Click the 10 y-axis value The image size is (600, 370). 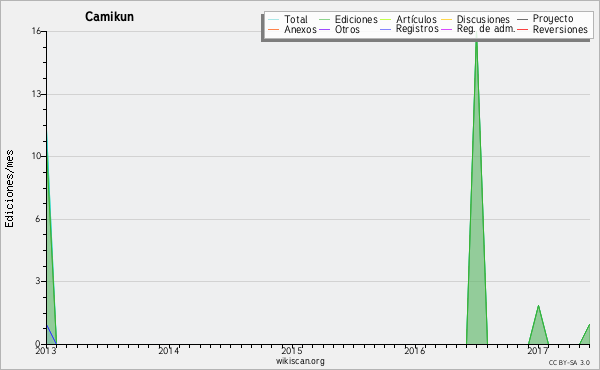36,156
